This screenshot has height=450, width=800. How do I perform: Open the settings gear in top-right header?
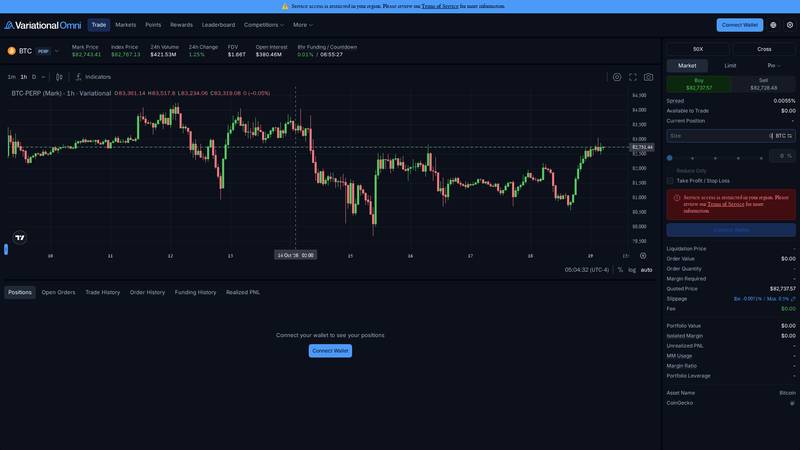coord(790,25)
